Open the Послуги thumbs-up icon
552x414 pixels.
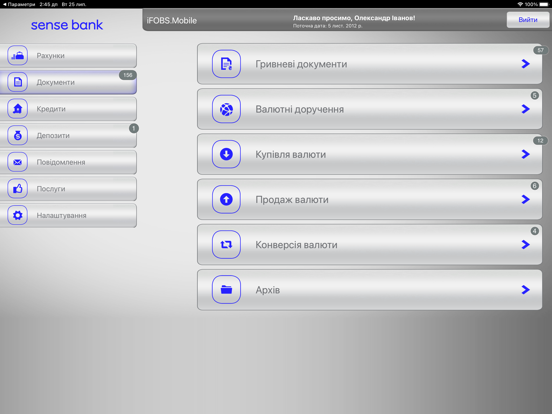[18, 189]
